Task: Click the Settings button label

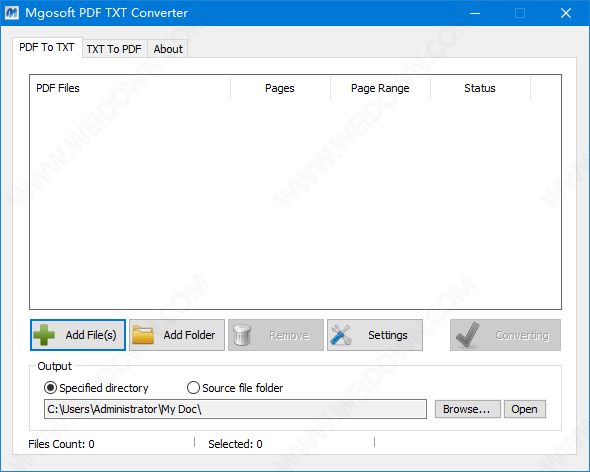Action: point(388,335)
